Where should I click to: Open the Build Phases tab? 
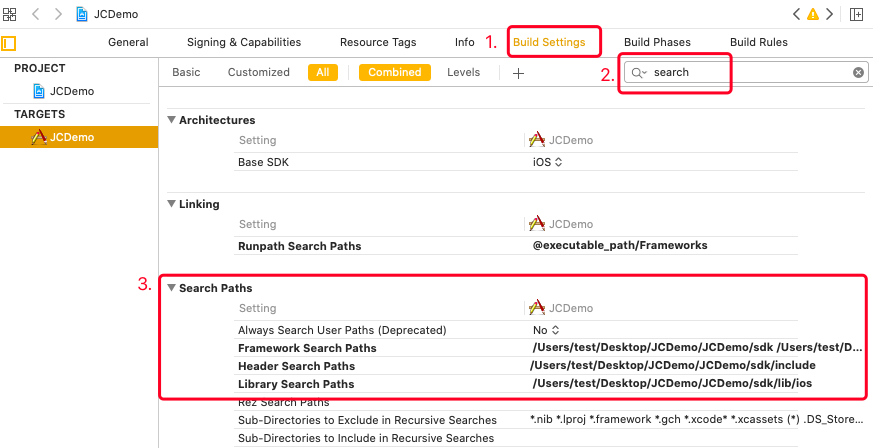click(657, 42)
